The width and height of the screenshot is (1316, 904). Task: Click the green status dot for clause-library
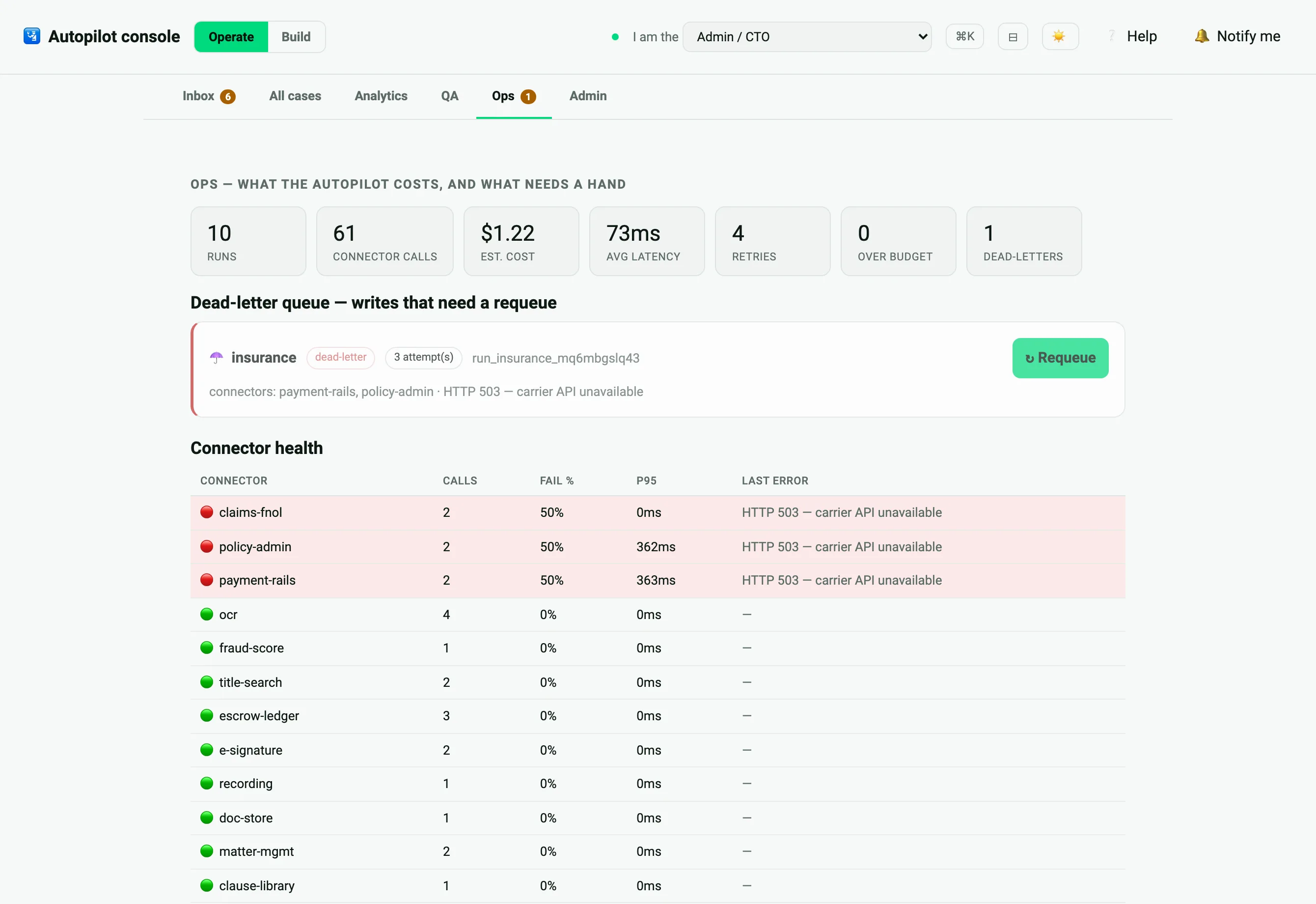click(207, 885)
